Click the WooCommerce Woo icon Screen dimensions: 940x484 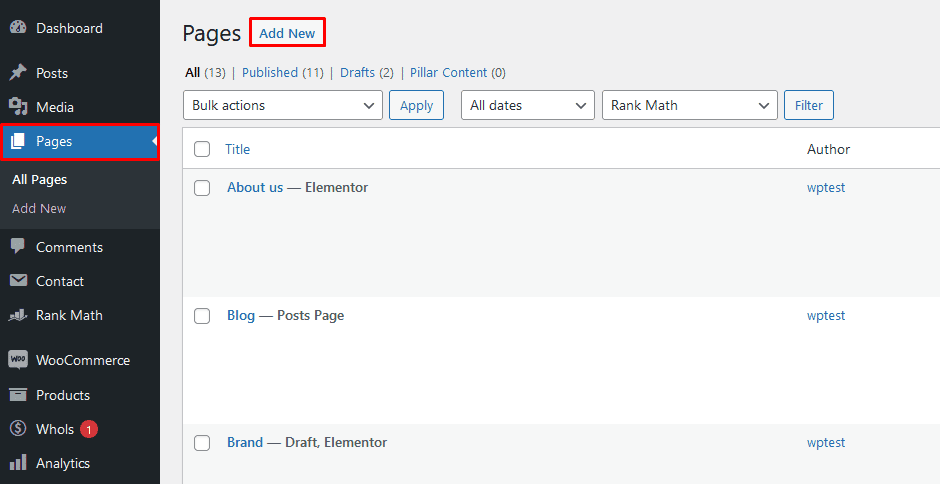point(19,360)
